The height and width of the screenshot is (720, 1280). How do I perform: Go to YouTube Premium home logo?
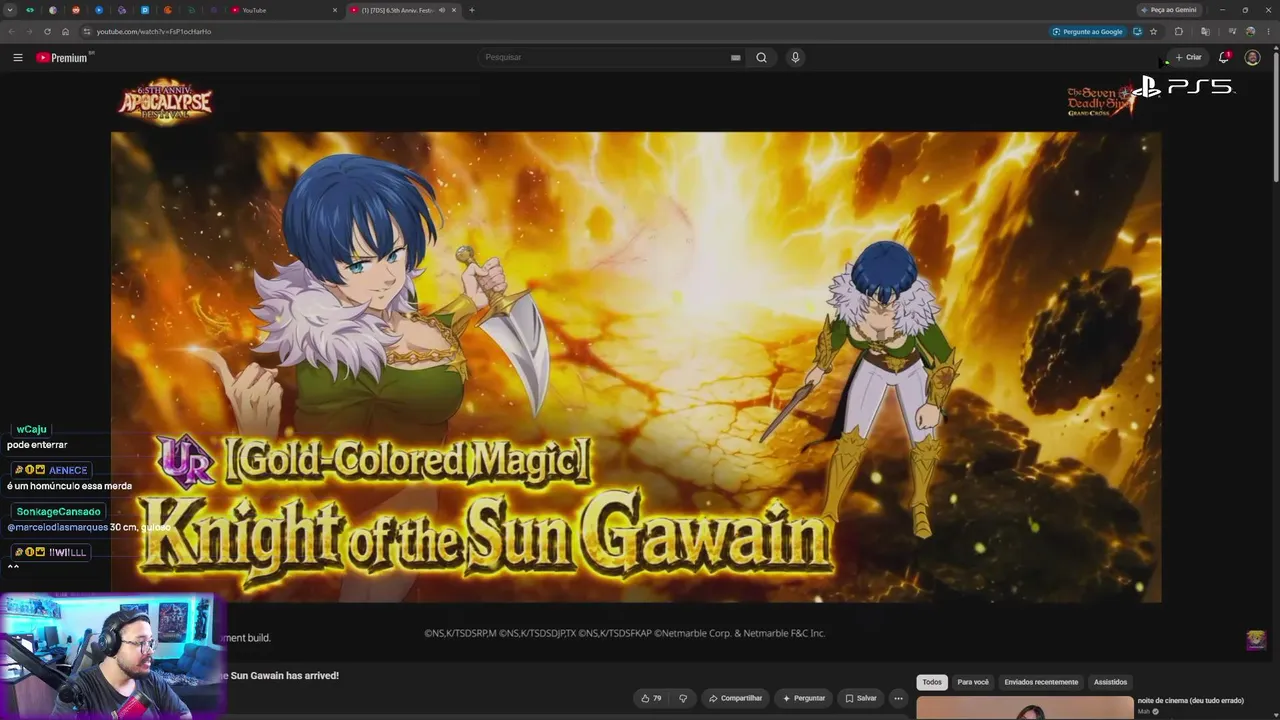click(x=65, y=57)
